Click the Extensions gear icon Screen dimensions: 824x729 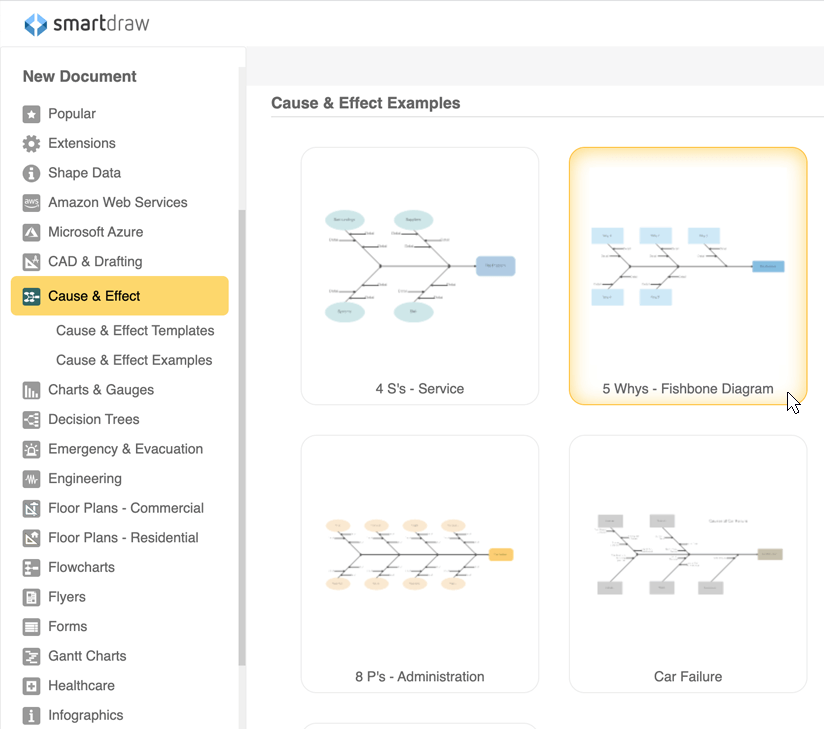(x=32, y=143)
